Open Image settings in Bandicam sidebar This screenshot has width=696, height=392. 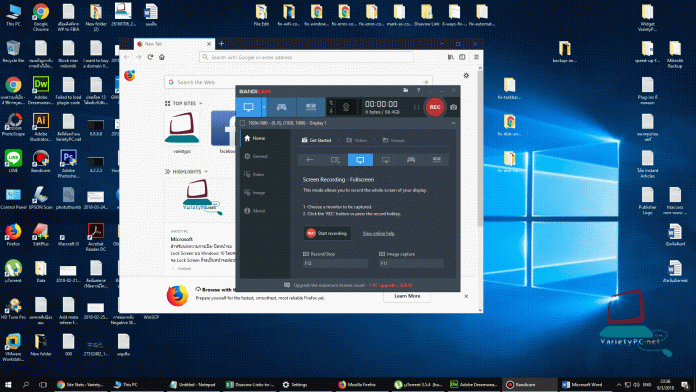point(265,193)
